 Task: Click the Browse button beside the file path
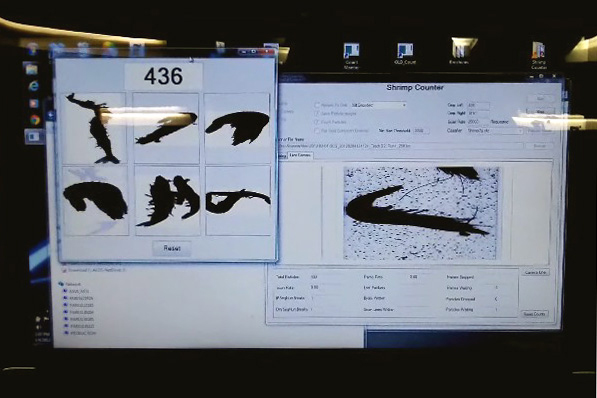[x=539, y=146]
